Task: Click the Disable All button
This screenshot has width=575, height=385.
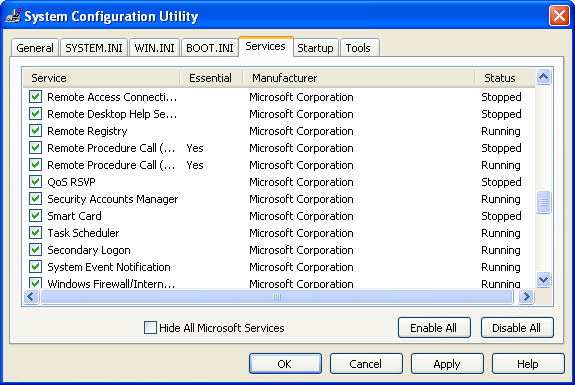Action: 517,327
